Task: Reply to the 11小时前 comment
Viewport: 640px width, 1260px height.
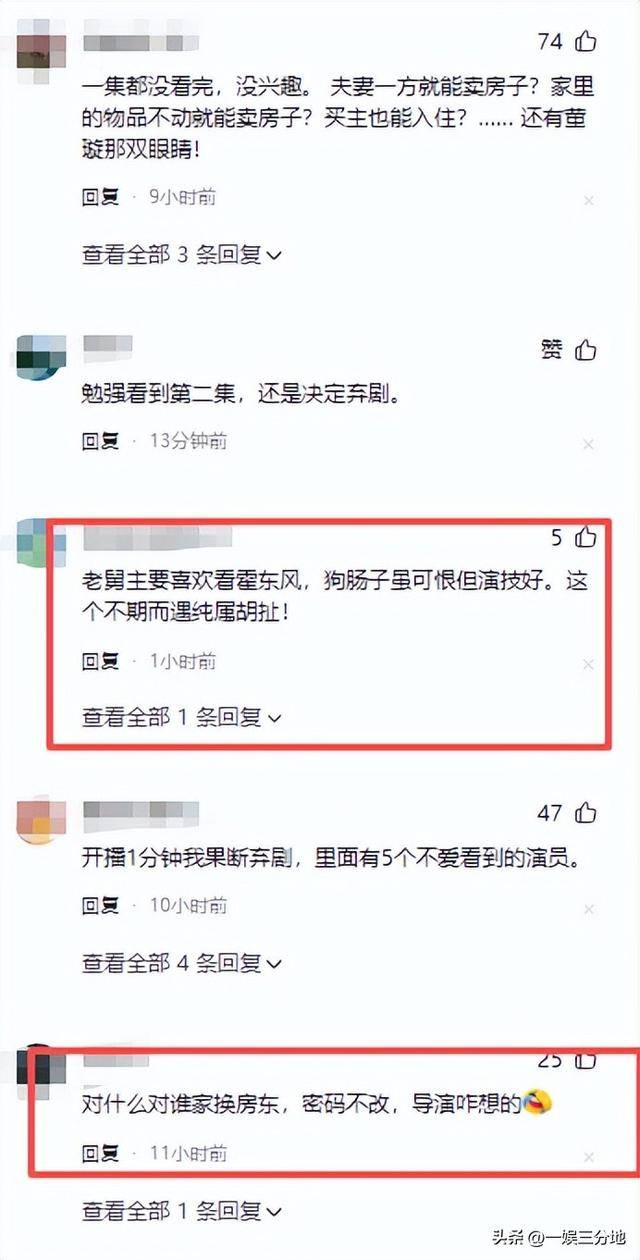Action: point(100,1153)
